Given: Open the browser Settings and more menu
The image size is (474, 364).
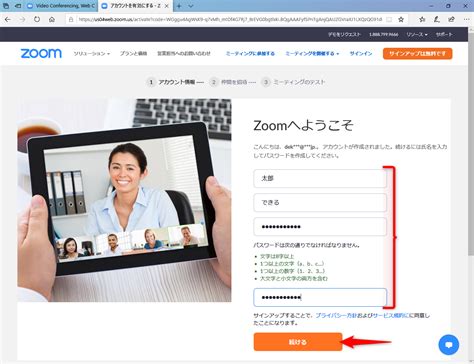Looking at the screenshot, I should 466,19.
